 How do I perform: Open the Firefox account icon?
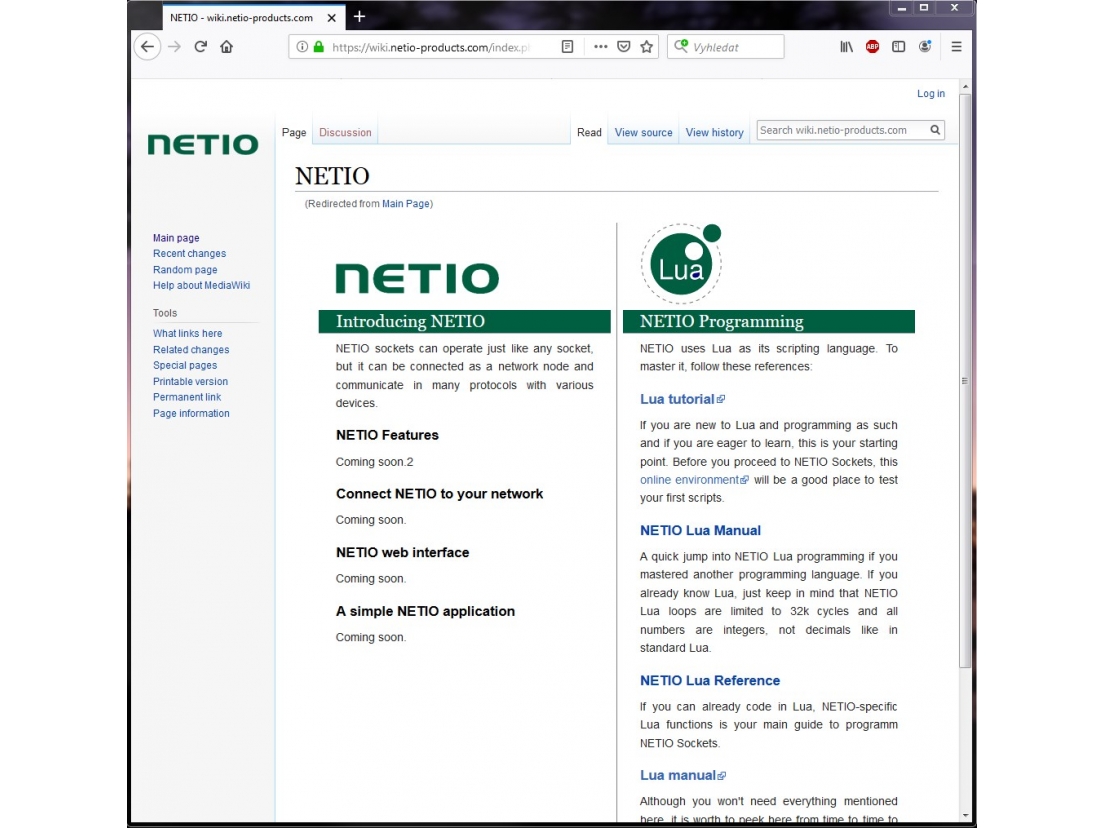[x=925, y=47]
